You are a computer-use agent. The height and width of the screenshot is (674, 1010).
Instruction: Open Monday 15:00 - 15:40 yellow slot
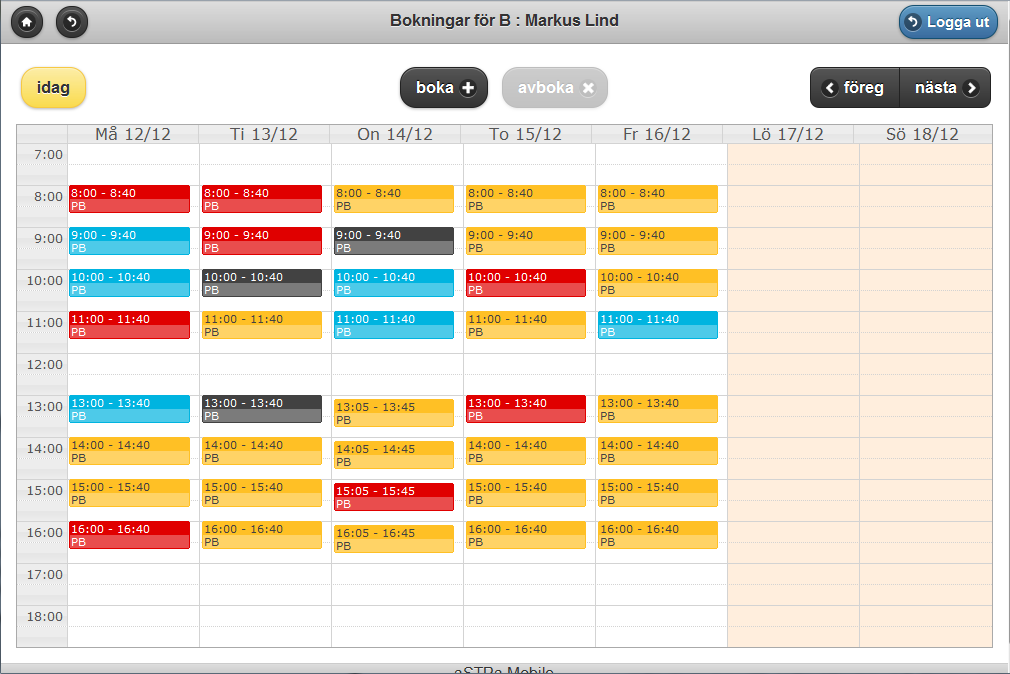129,493
